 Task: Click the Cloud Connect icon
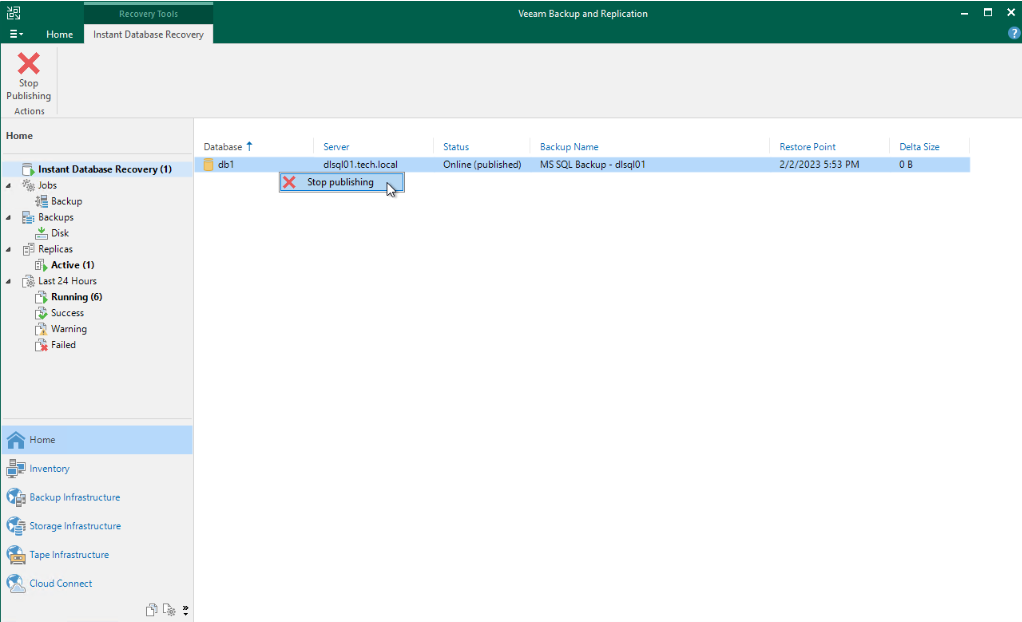coord(15,584)
